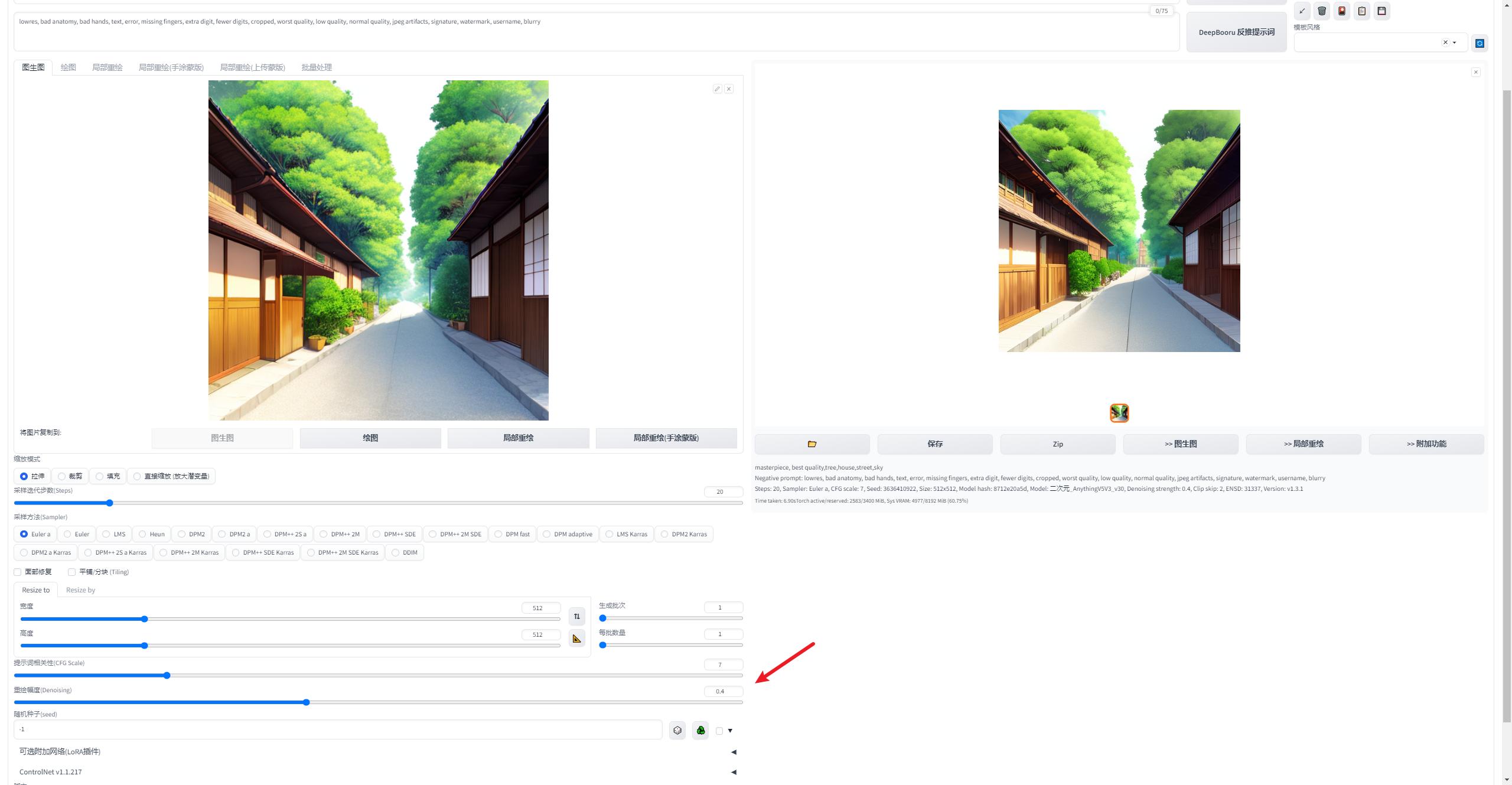Viewport: 1512px width, 785px height.
Task: Click the trash icon to clear prompts
Action: coord(1322,11)
